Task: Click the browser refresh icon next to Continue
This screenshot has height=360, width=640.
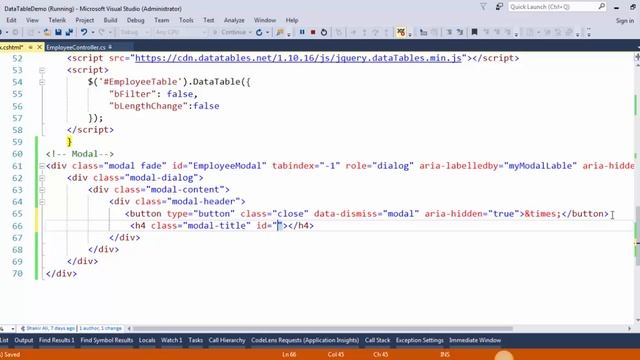Action: [259, 32]
